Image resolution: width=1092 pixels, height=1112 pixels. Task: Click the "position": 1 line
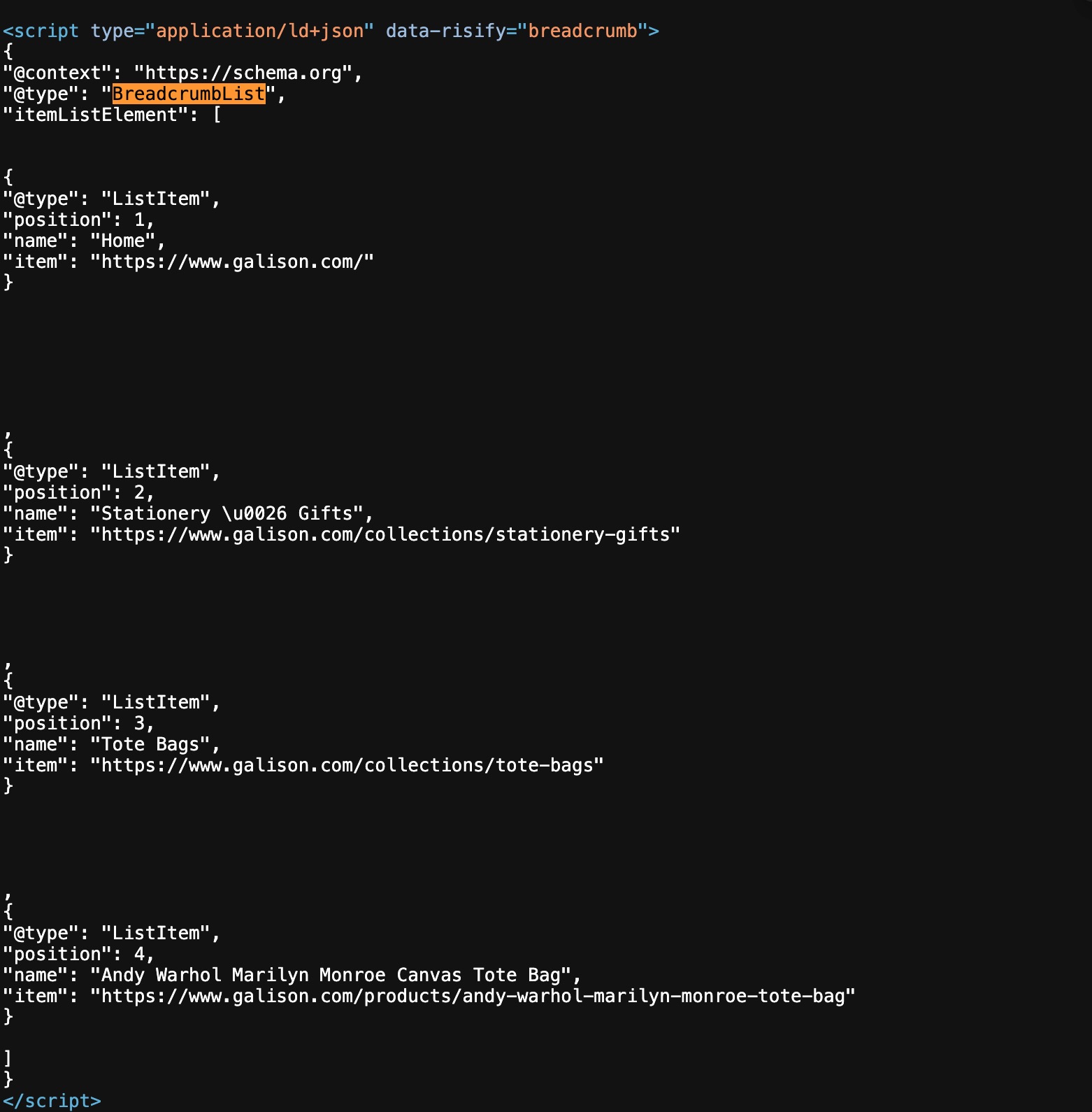(x=79, y=220)
